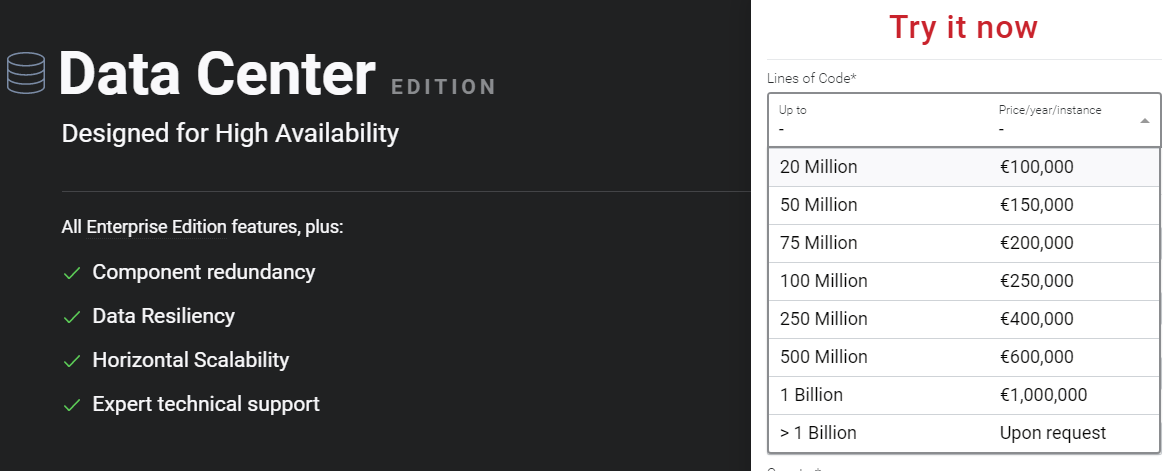This screenshot has height=471, width=1175.
Task: Click the Try it now heading
Action: (964, 27)
